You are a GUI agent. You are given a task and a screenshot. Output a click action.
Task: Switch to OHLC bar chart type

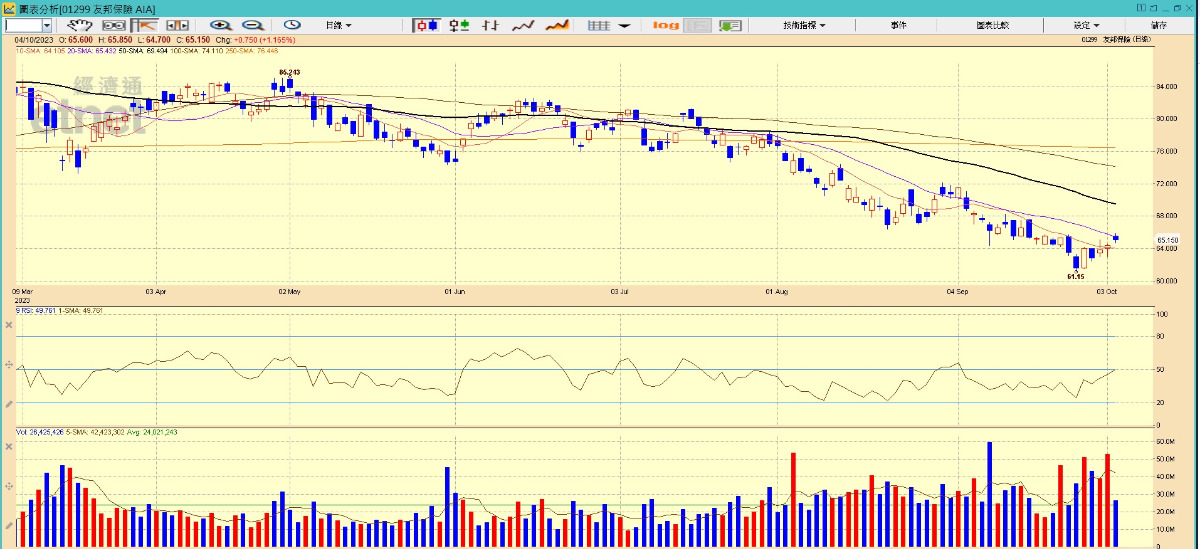pos(490,25)
